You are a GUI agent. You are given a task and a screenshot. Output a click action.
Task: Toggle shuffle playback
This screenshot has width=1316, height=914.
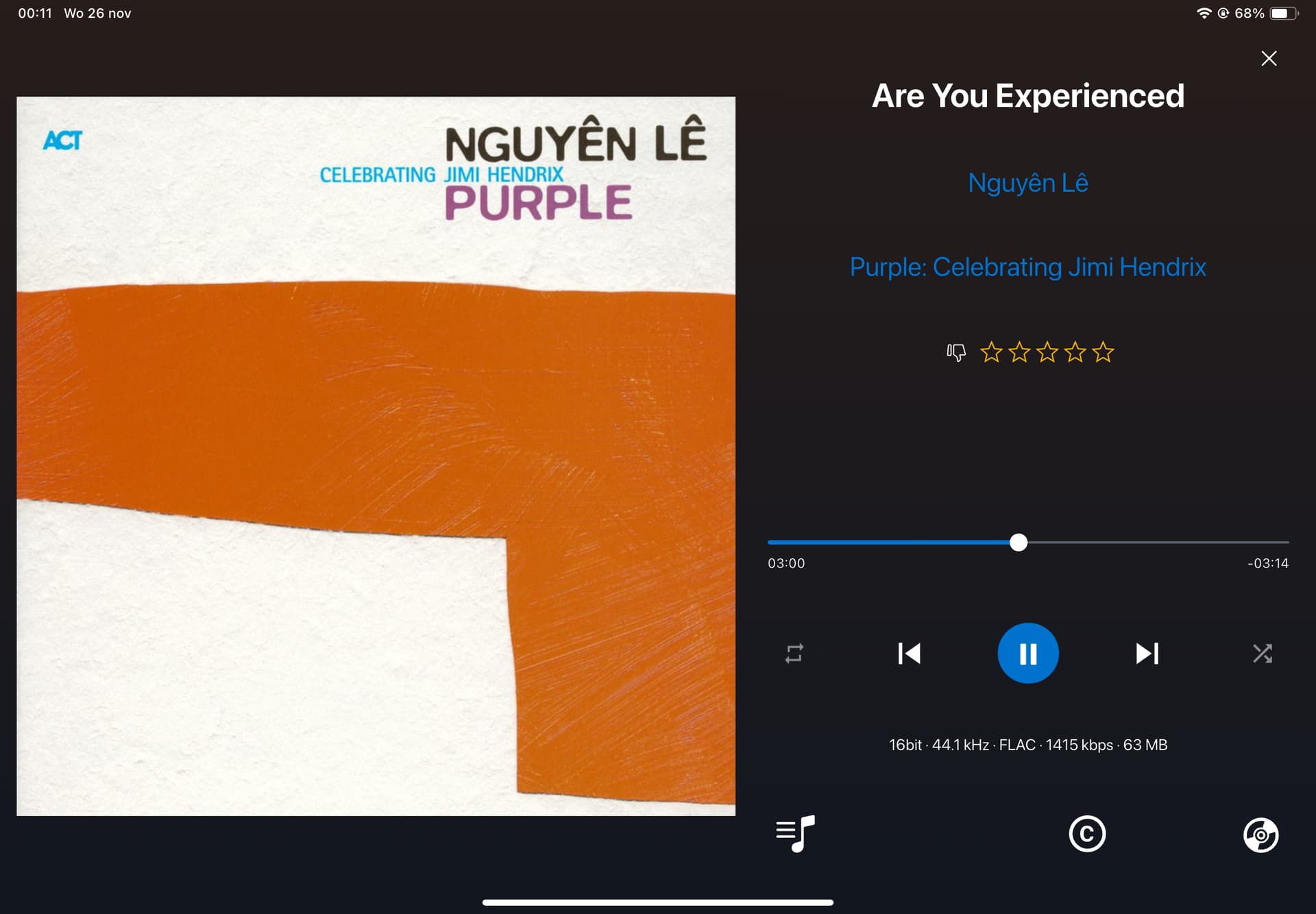coord(1262,653)
